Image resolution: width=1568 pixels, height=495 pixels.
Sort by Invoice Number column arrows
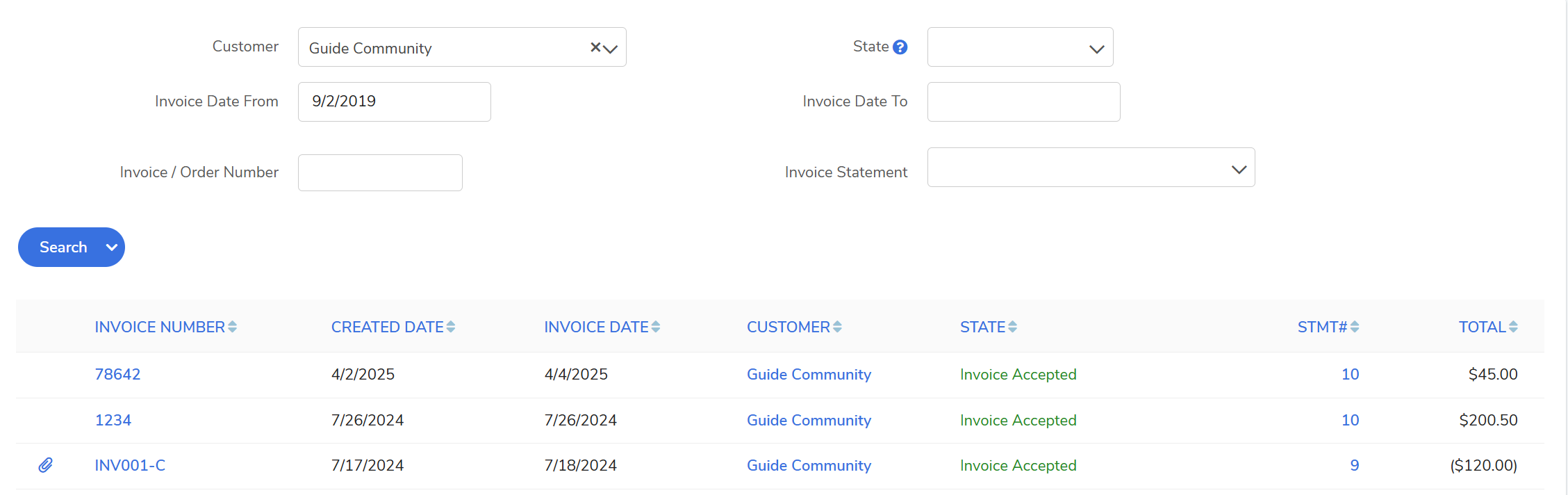[x=232, y=327]
